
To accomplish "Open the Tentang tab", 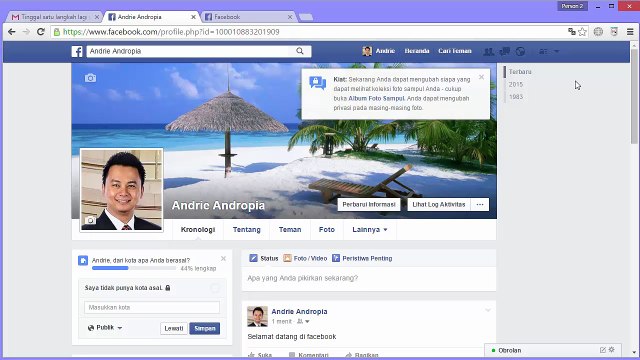I will (247, 230).
